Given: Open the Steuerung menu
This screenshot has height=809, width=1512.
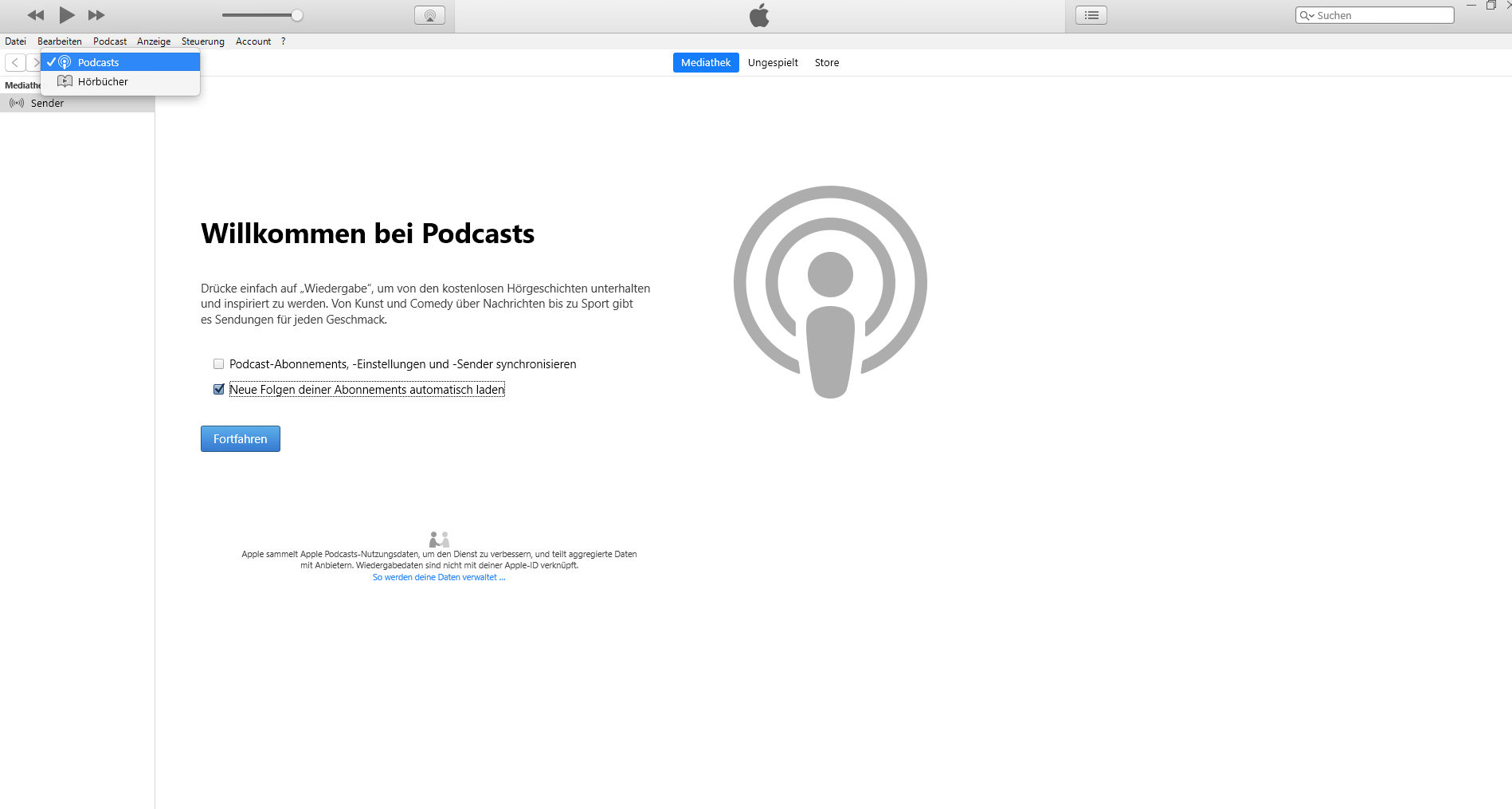Looking at the screenshot, I should tap(203, 41).
